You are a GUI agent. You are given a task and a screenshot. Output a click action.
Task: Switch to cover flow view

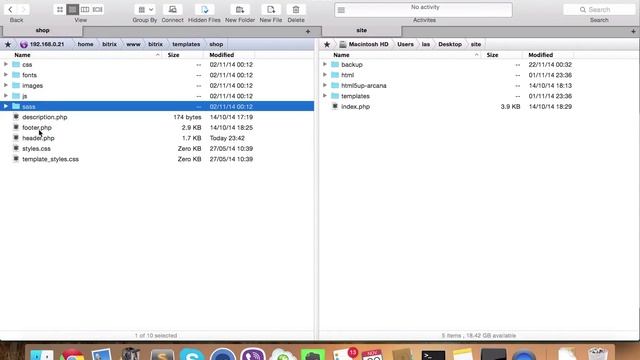click(x=98, y=9)
